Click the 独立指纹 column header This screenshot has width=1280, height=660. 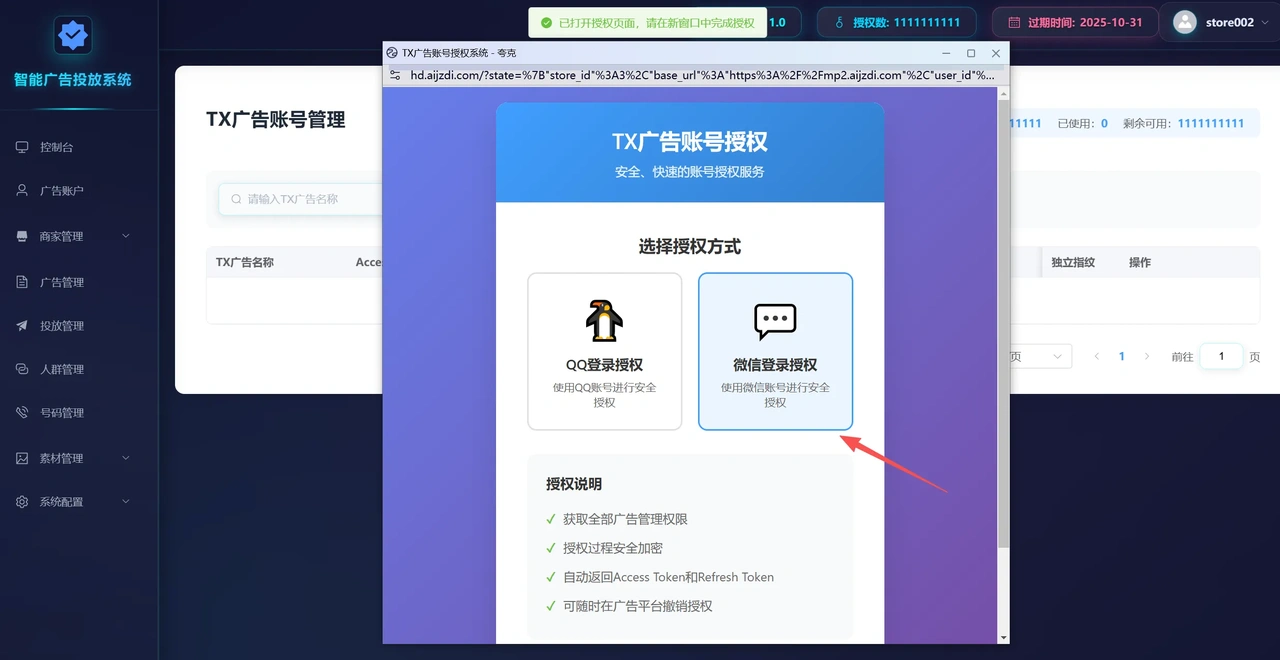pyautogui.click(x=1073, y=262)
